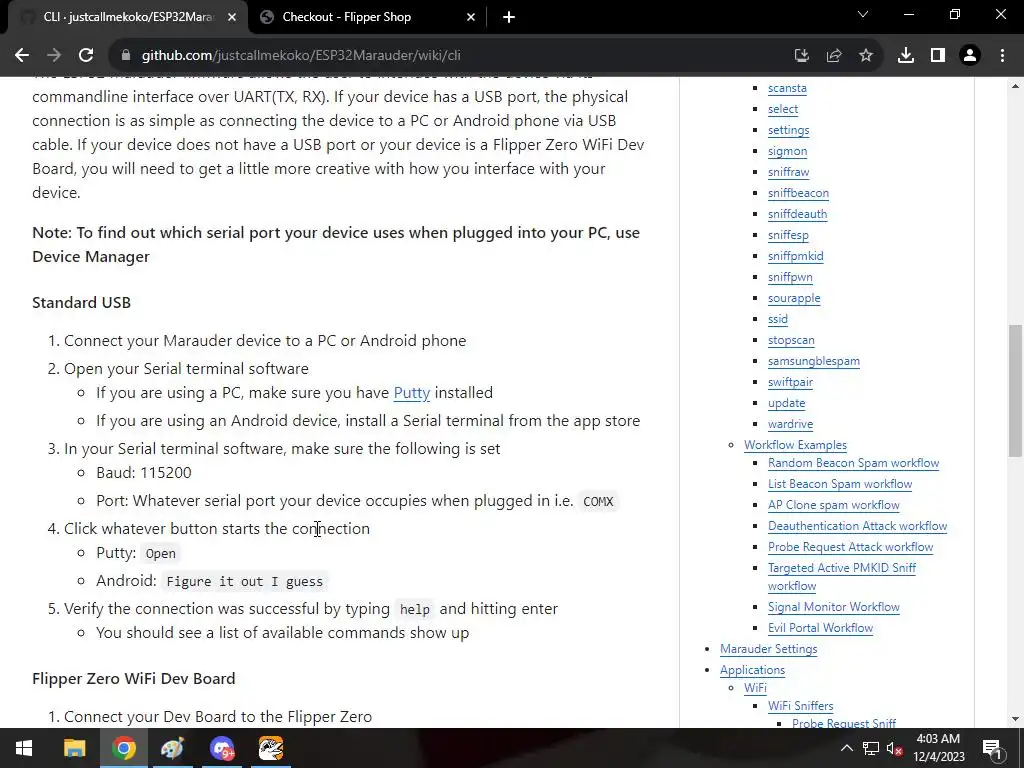Screen dimensions: 1024x768
Task: Open the sniffdeauth link
Action: [797, 214]
